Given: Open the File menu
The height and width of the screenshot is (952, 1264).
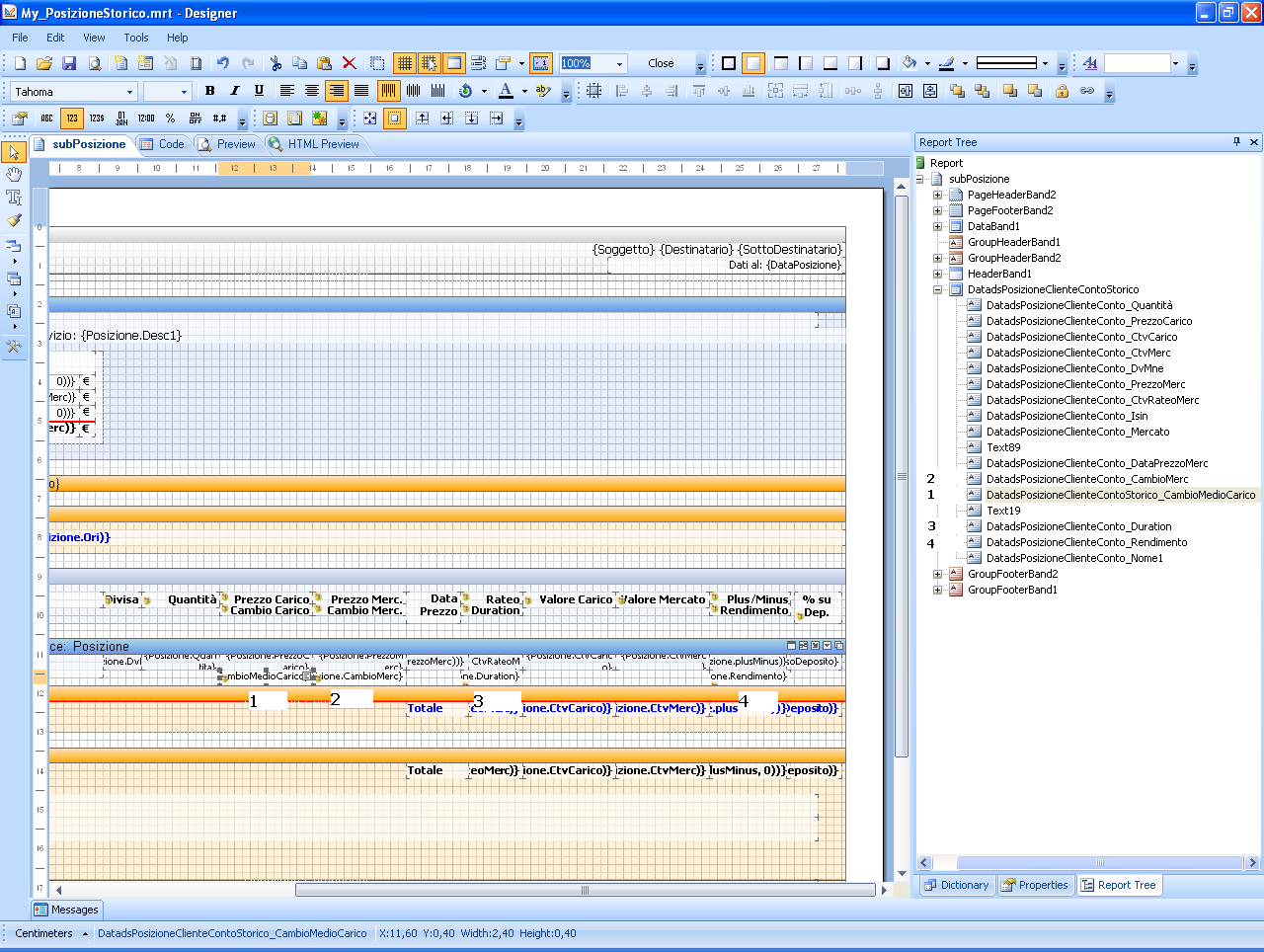Looking at the screenshot, I should tap(20, 38).
